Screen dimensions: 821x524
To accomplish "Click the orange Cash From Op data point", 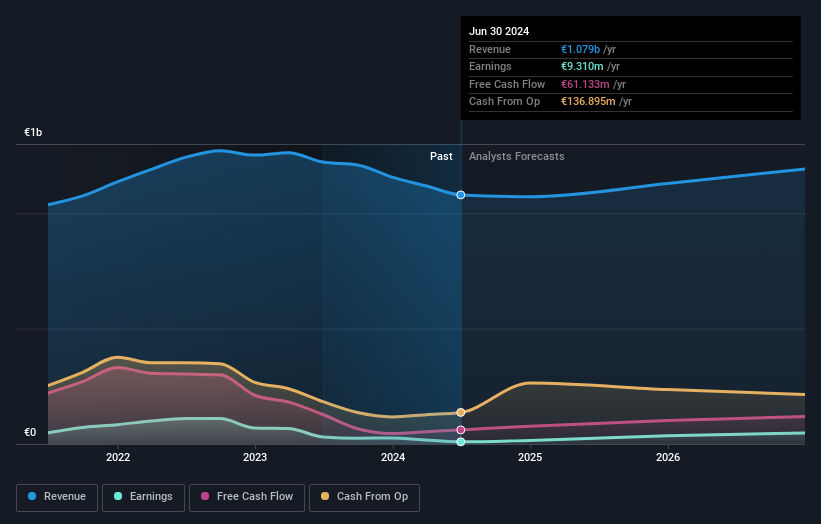I will (461, 412).
